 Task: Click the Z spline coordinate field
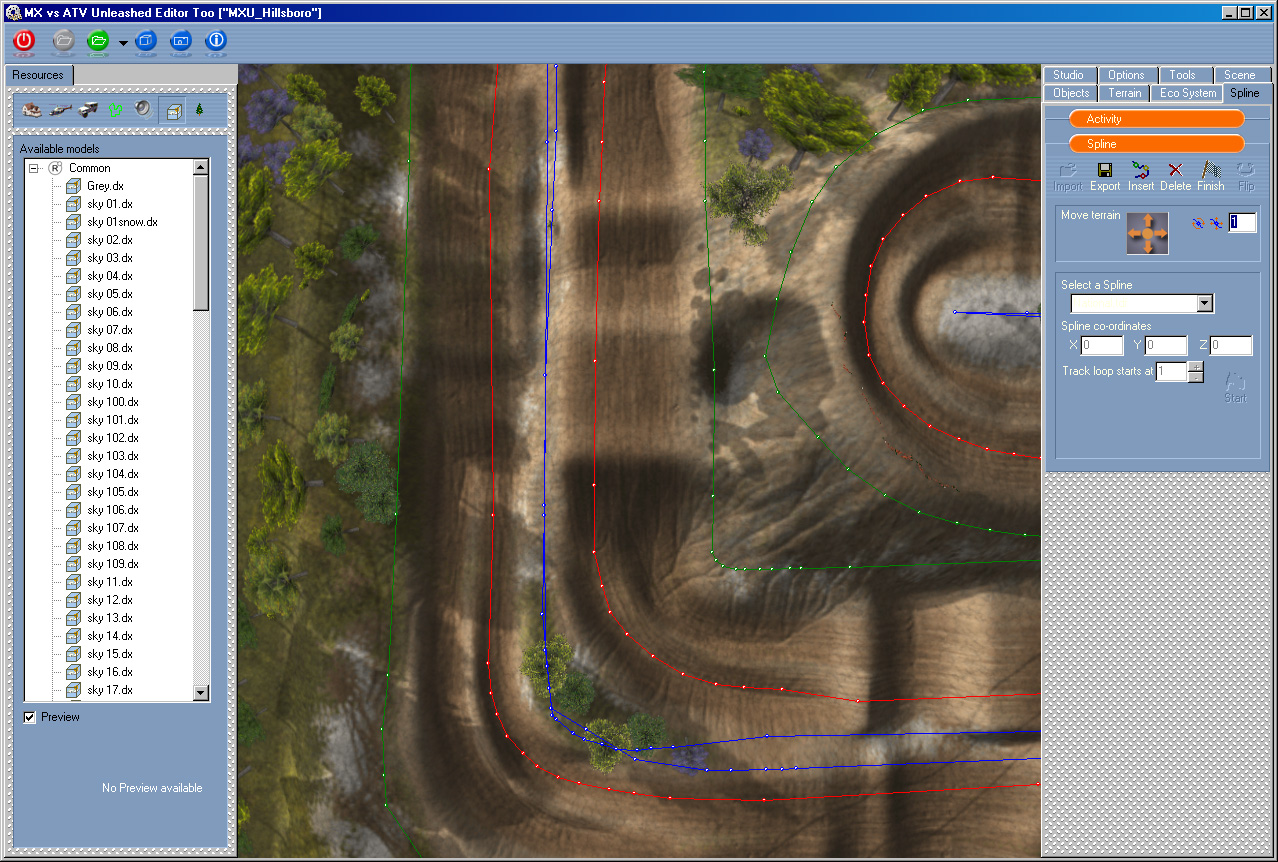(1230, 346)
